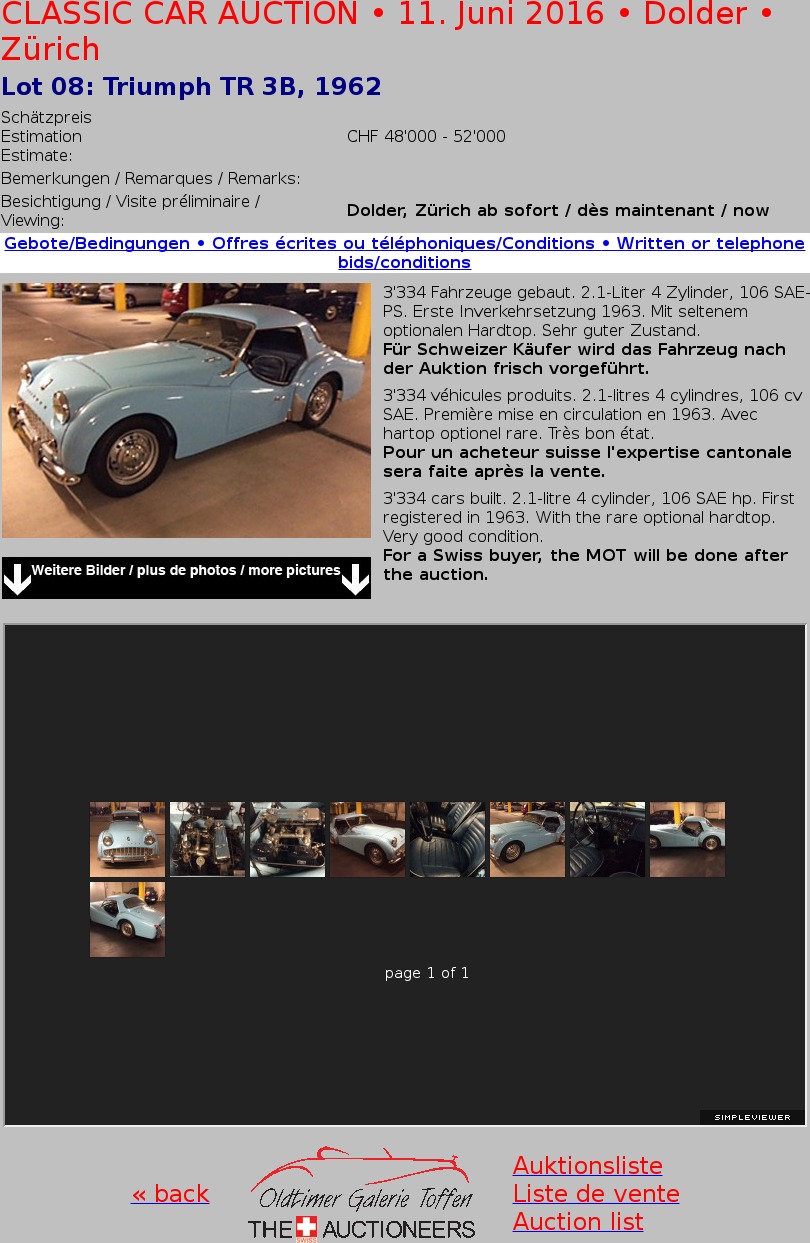Open fifth gallery thumbnail showing black seats
Image resolution: width=810 pixels, height=1243 pixels.
(x=447, y=839)
